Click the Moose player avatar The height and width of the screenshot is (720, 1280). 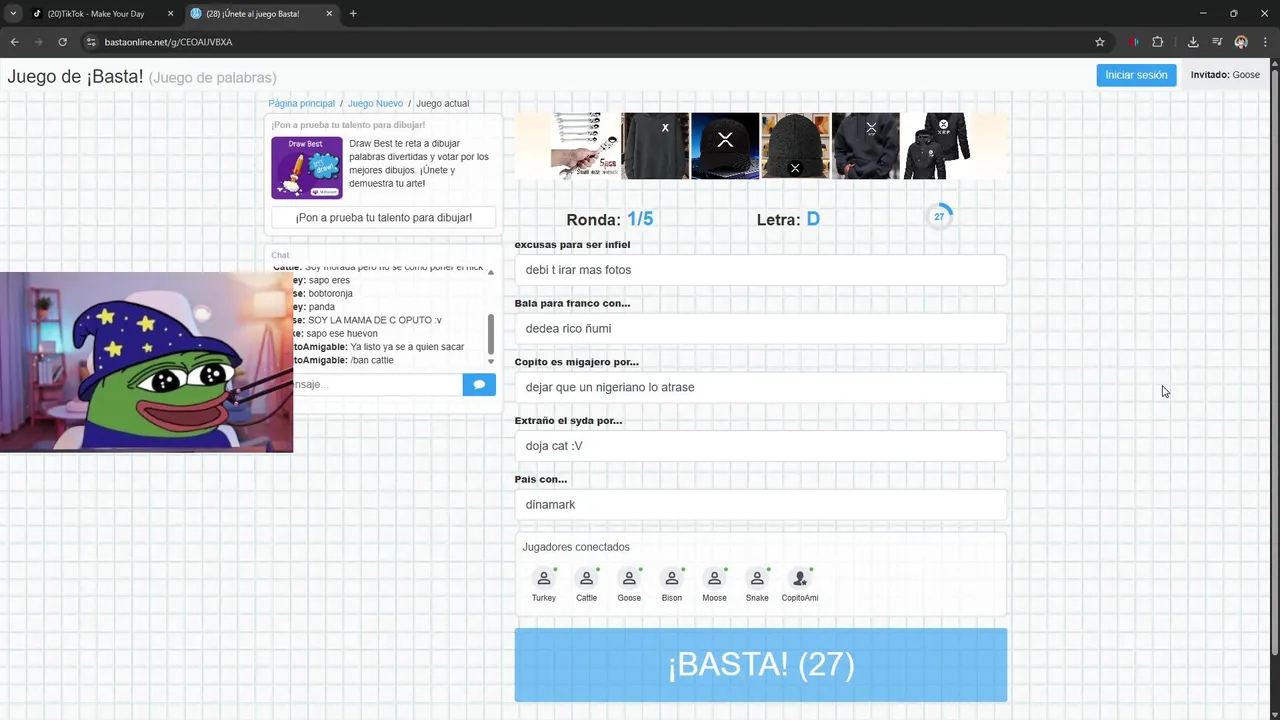714,579
